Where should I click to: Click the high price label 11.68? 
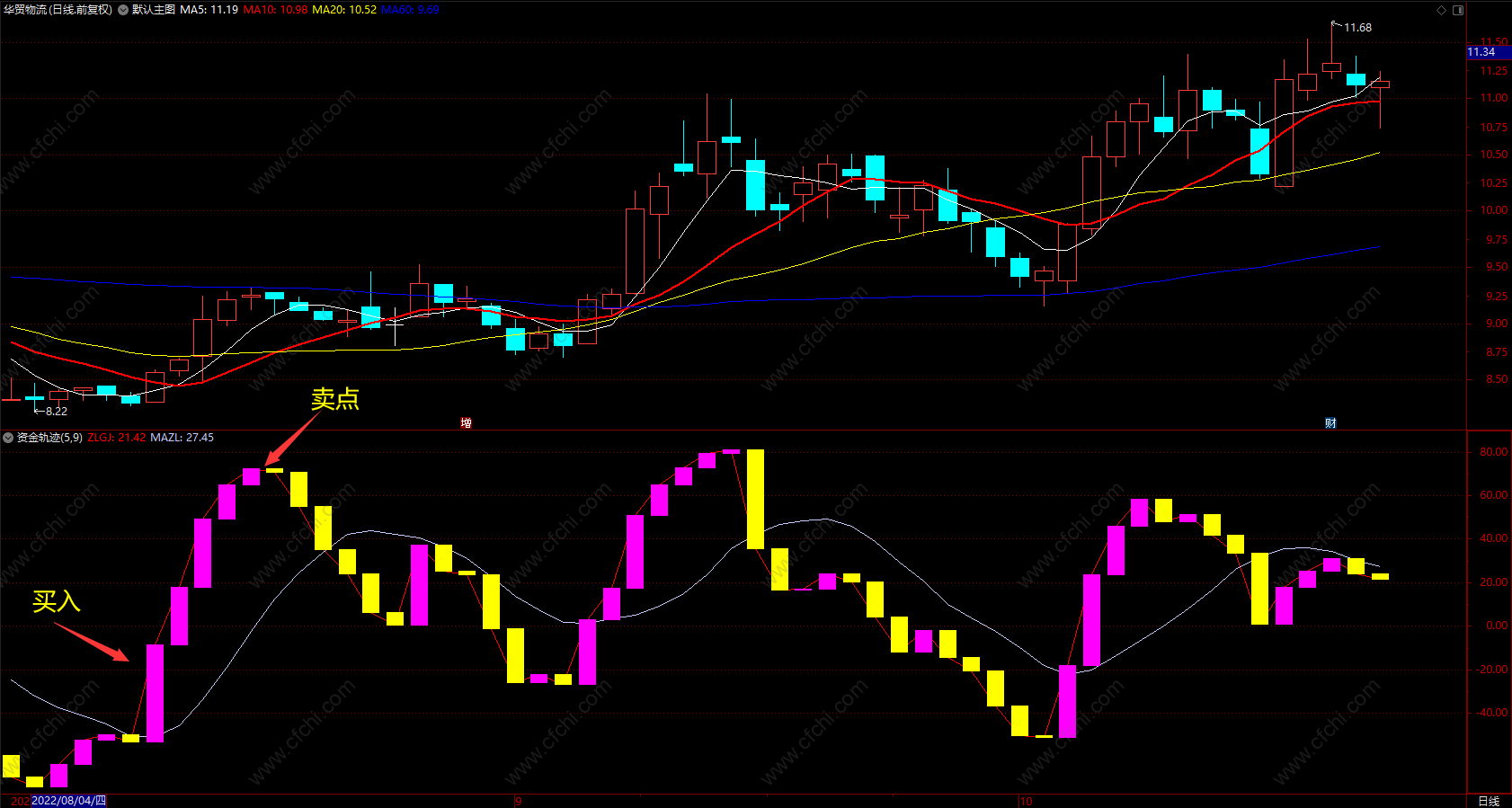click(x=1357, y=28)
